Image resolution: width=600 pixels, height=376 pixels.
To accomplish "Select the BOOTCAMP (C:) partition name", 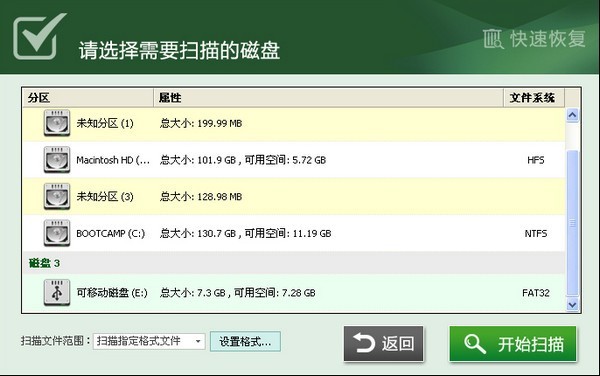I will pos(111,233).
